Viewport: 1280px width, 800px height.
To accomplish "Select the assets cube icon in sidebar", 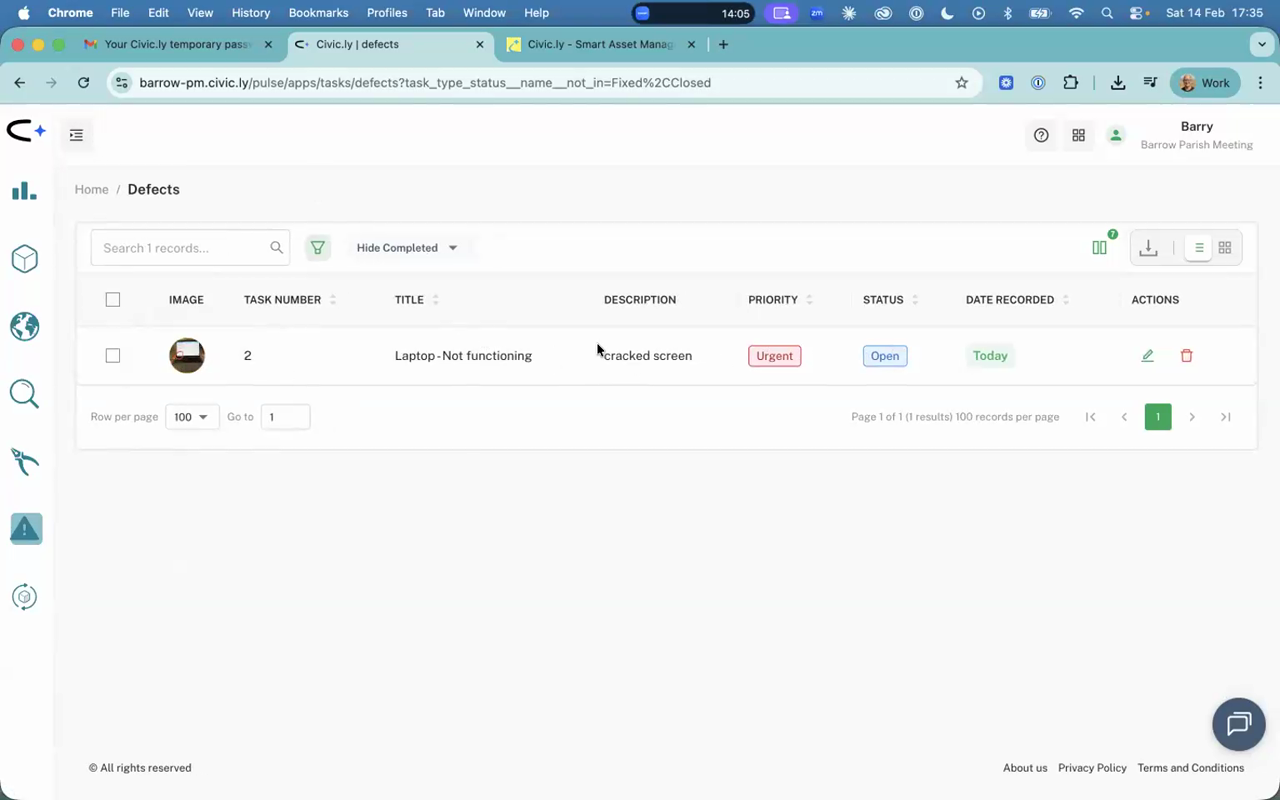I will [24, 258].
